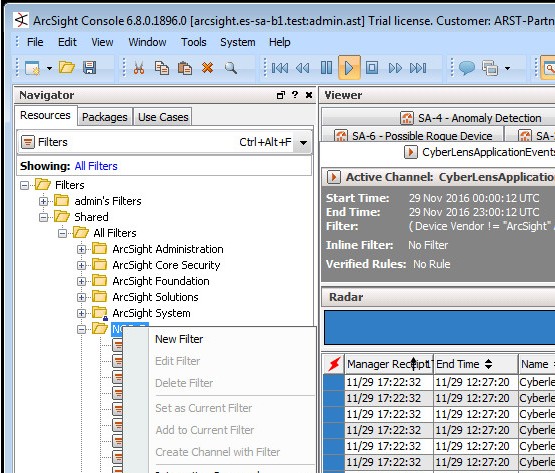
Task: Collapse the All Filters folder
Action: tap(63, 233)
